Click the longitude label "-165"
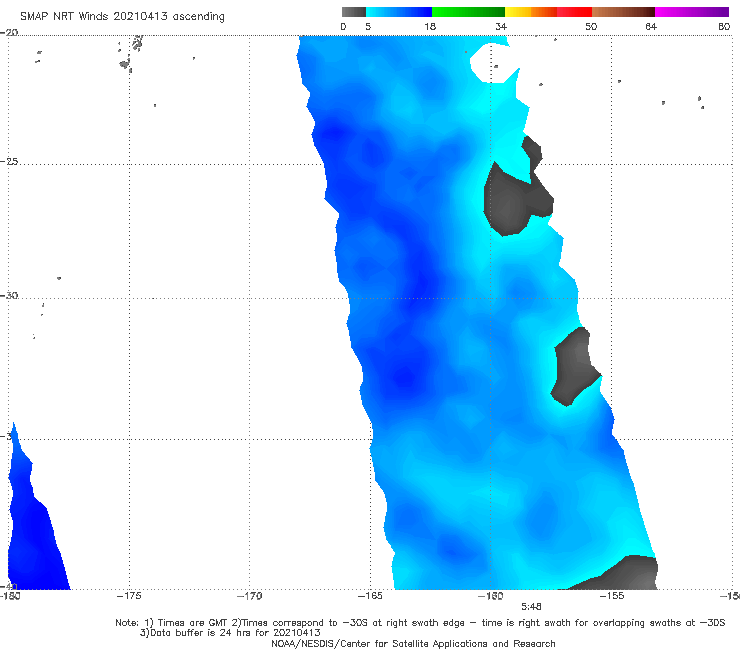The width and height of the screenshot is (740, 650). pyautogui.click(x=370, y=596)
